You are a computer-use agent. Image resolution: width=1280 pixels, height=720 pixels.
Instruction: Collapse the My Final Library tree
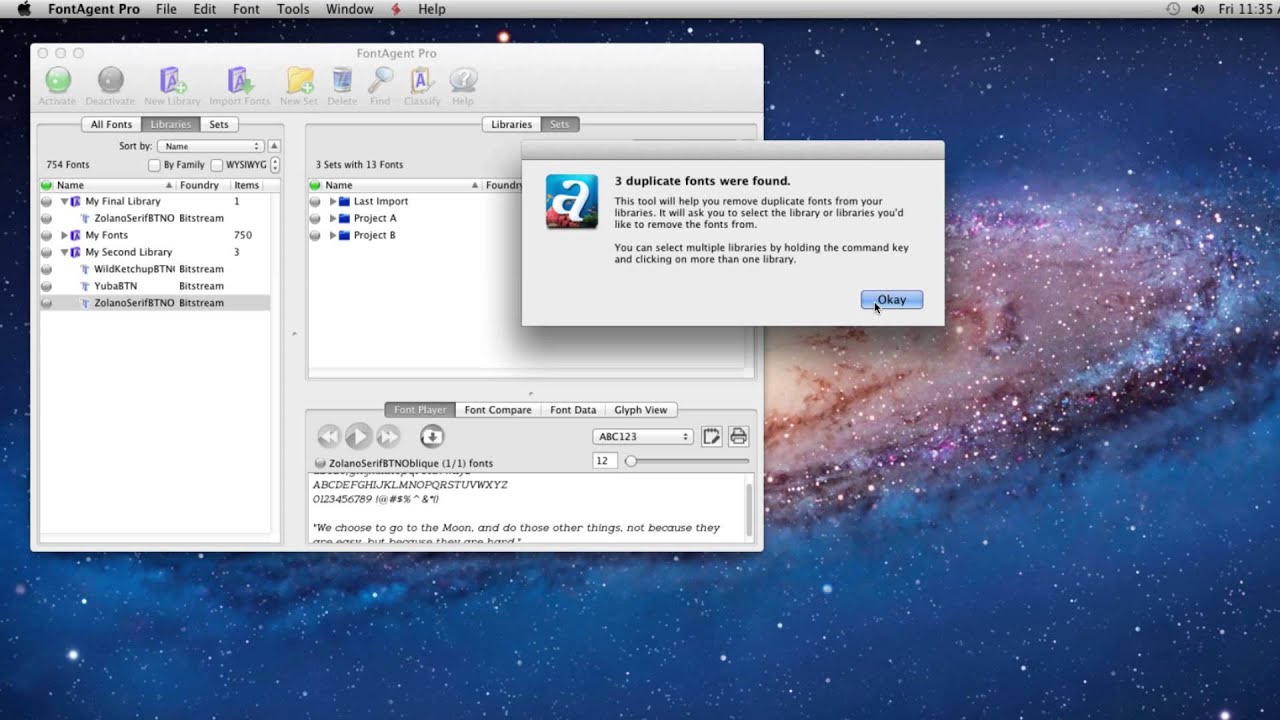click(64, 202)
